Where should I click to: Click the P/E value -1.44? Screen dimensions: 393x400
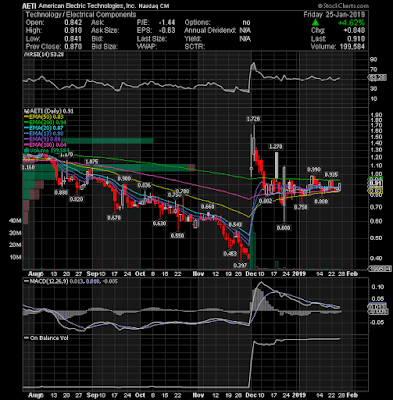point(168,23)
